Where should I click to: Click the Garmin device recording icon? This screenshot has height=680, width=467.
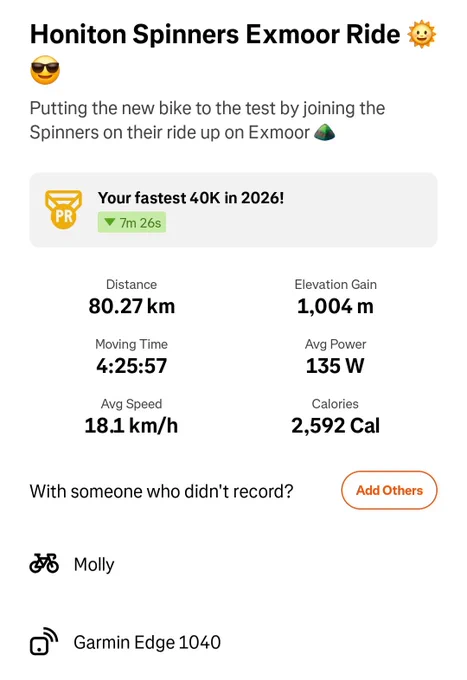tap(44, 641)
